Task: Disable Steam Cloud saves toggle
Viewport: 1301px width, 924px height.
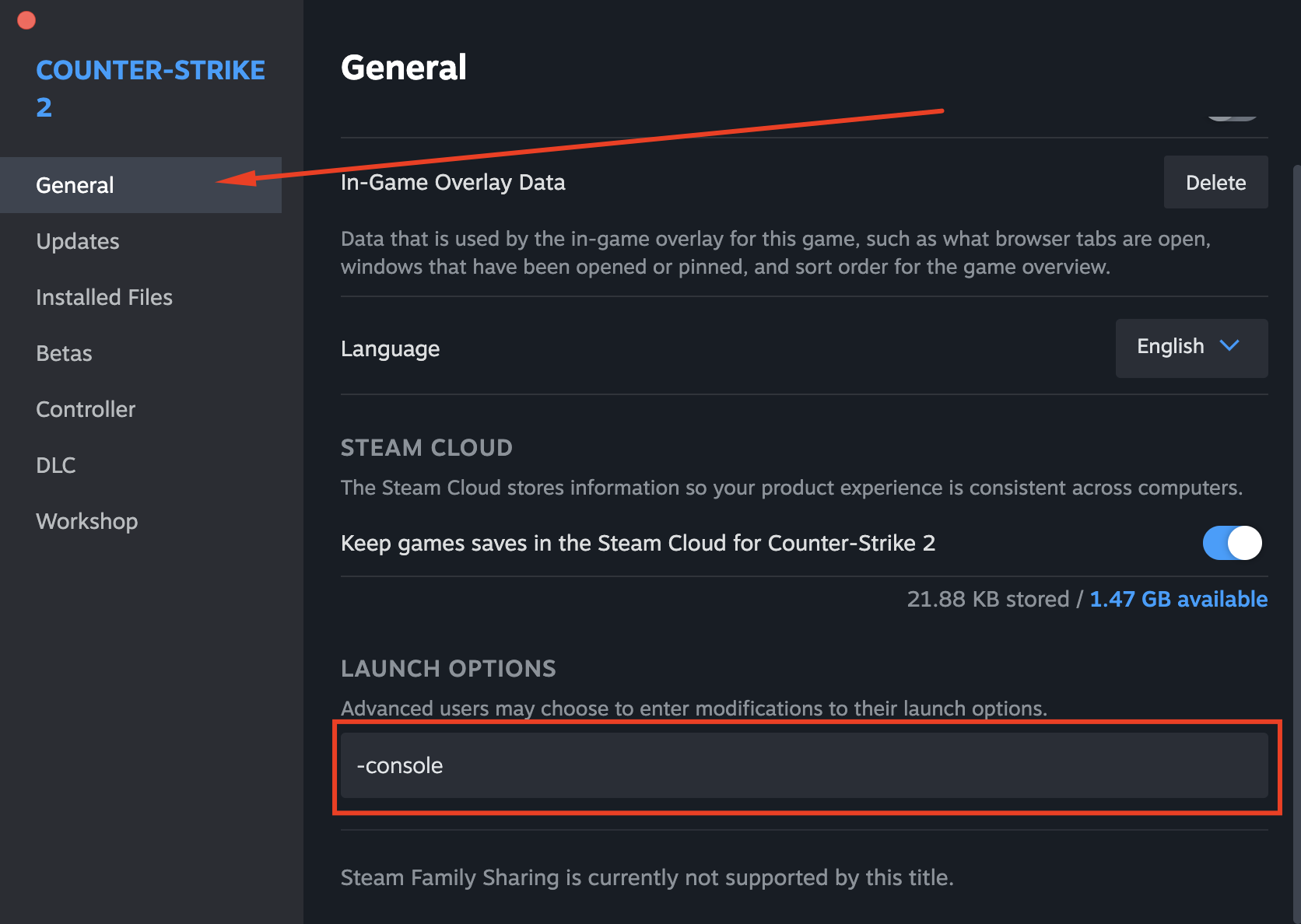Action: 1232,543
